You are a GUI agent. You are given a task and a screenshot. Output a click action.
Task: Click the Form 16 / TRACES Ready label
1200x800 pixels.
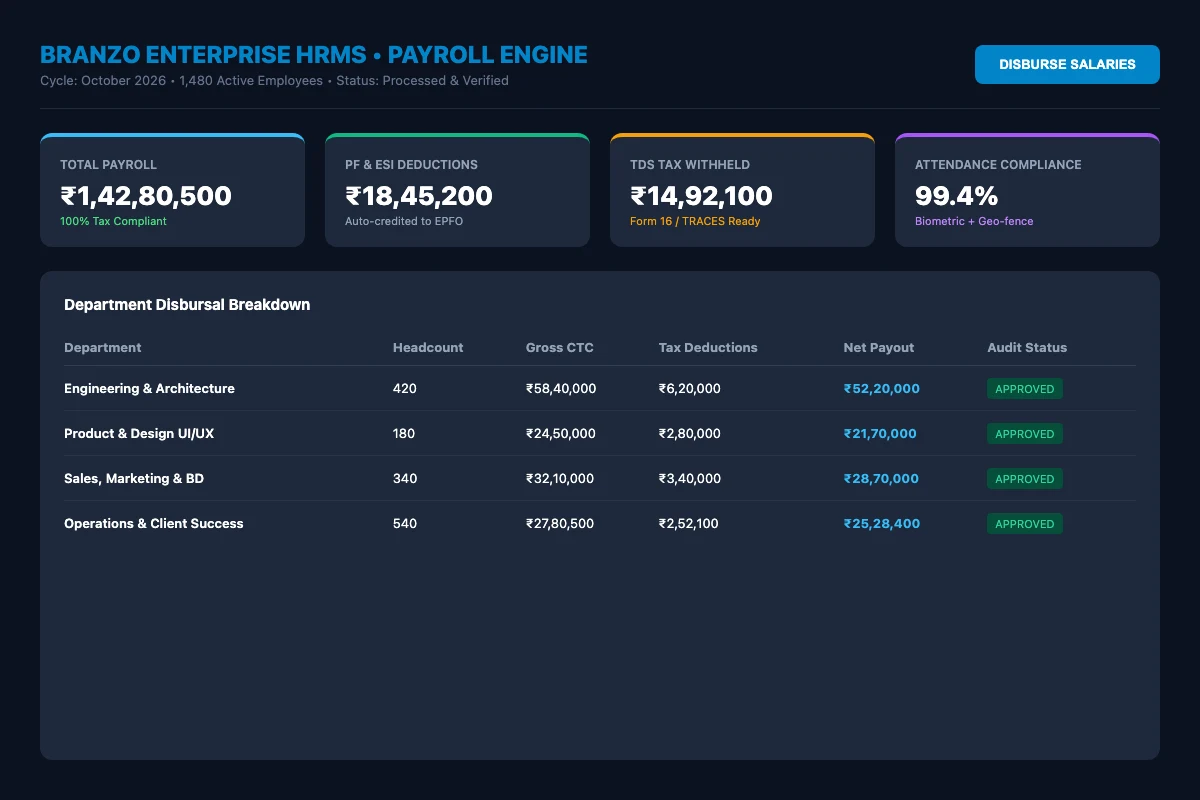pyautogui.click(x=695, y=221)
